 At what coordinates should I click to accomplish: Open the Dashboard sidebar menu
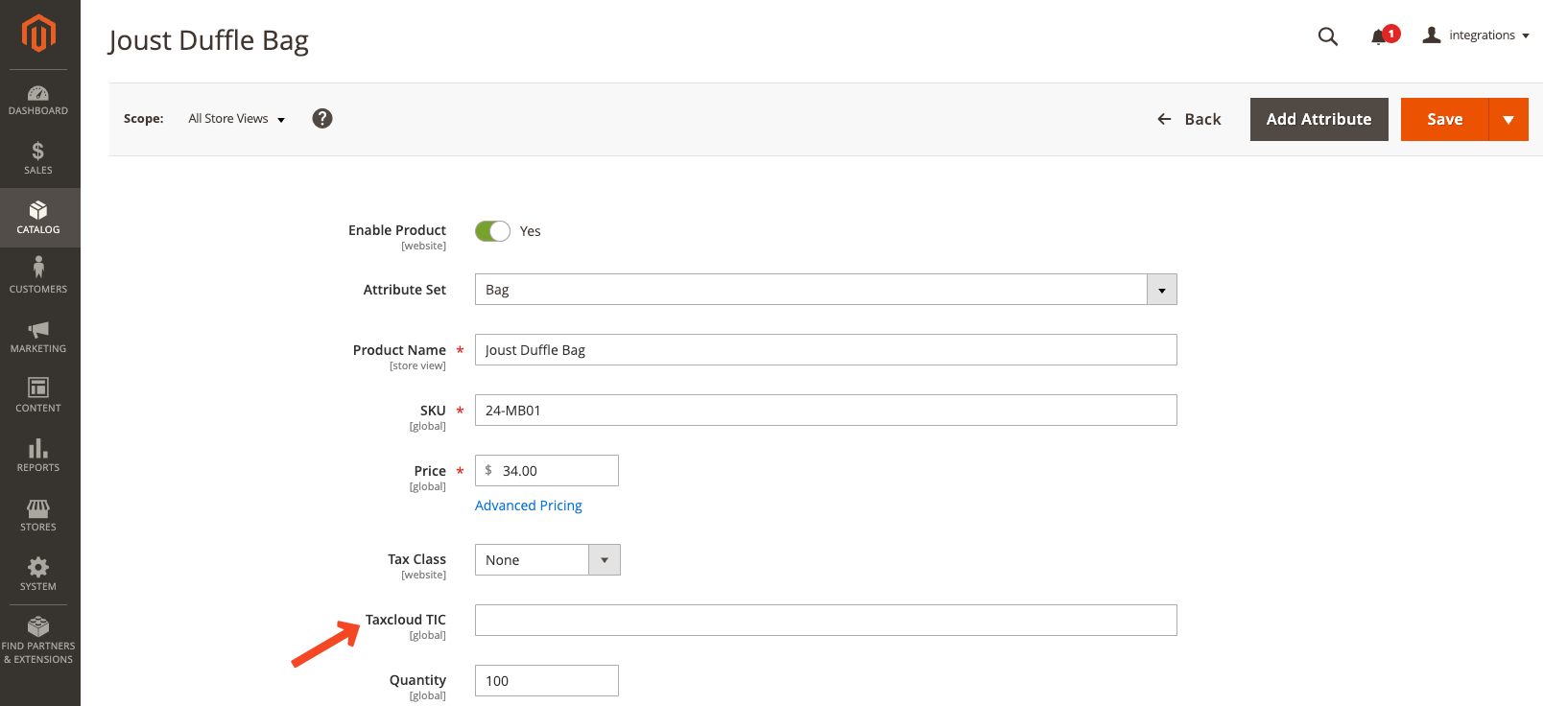pos(38,100)
